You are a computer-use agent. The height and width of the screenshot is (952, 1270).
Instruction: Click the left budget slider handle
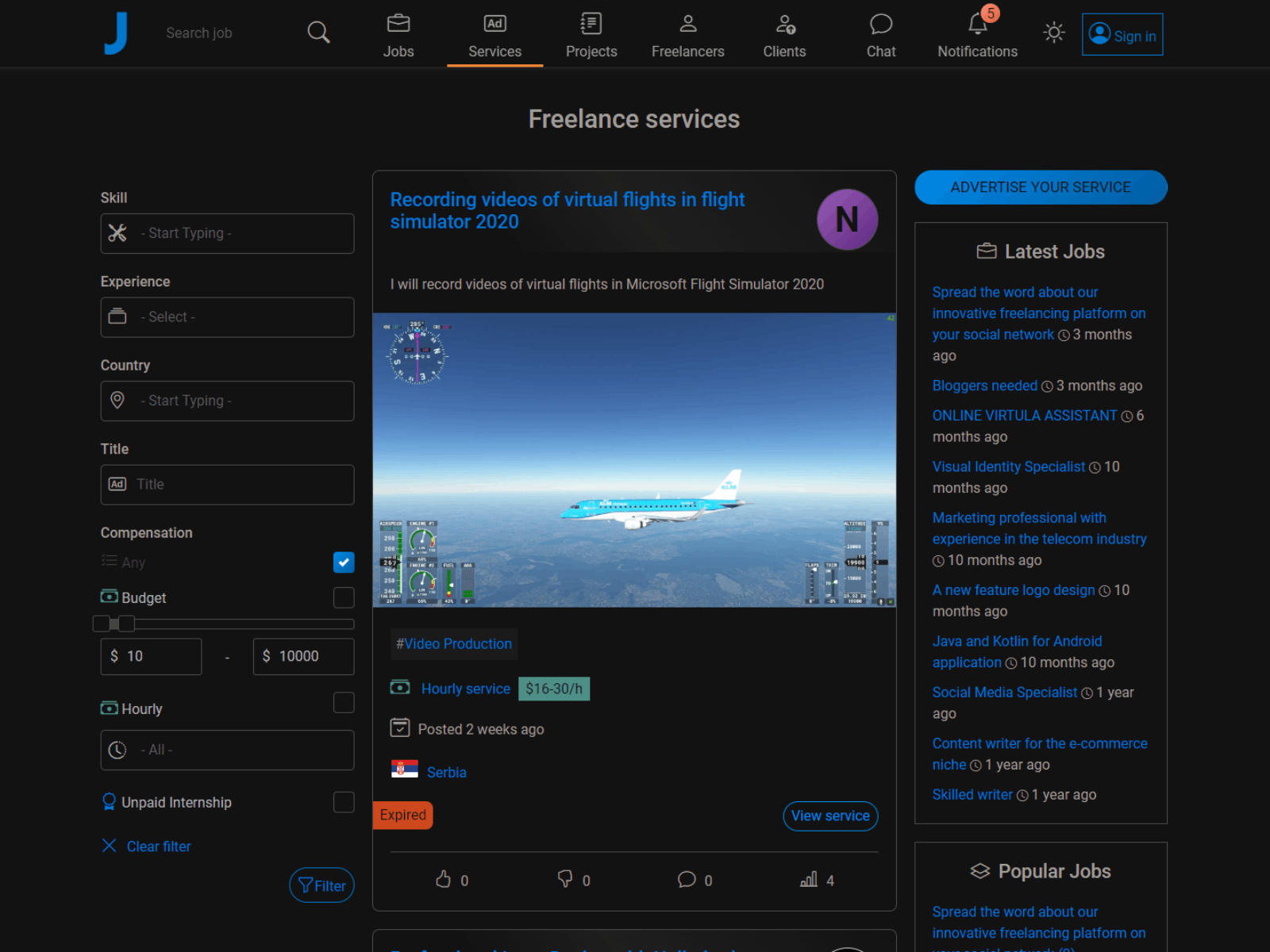102,624
